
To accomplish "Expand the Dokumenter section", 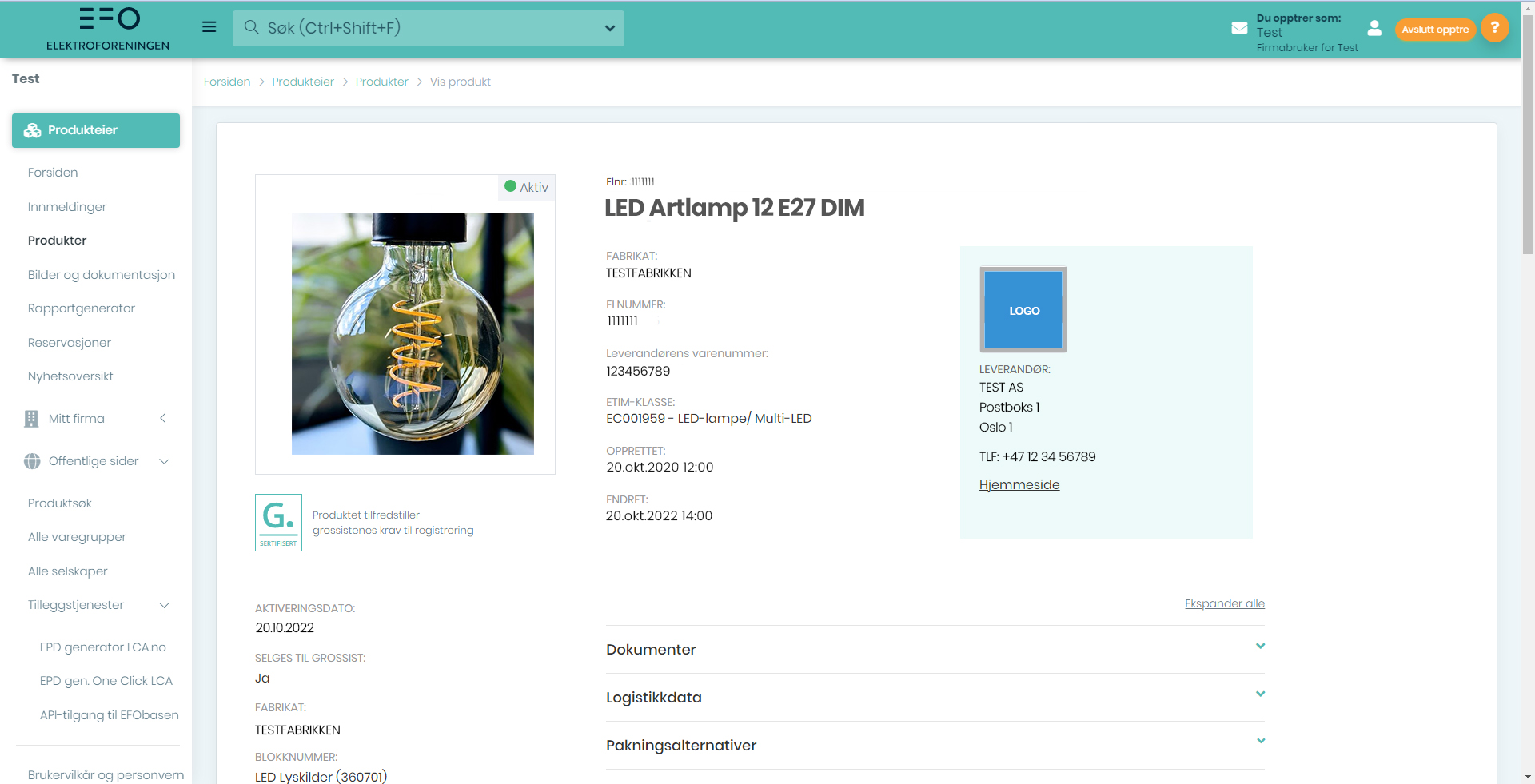I will coord(1260,647).
